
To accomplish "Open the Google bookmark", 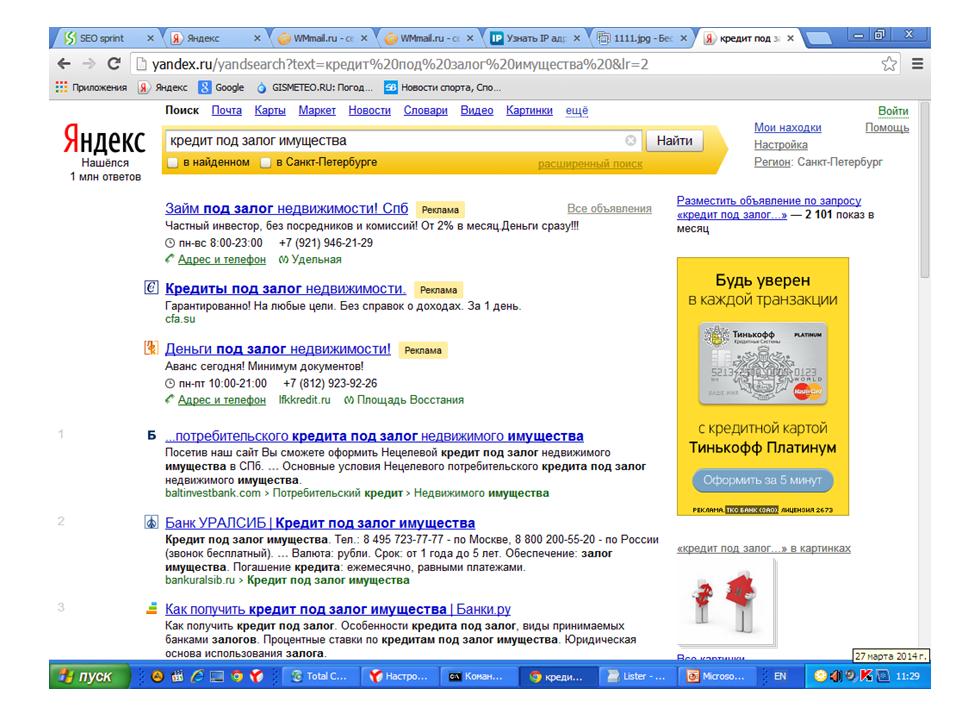I will [x=222, y=88].
